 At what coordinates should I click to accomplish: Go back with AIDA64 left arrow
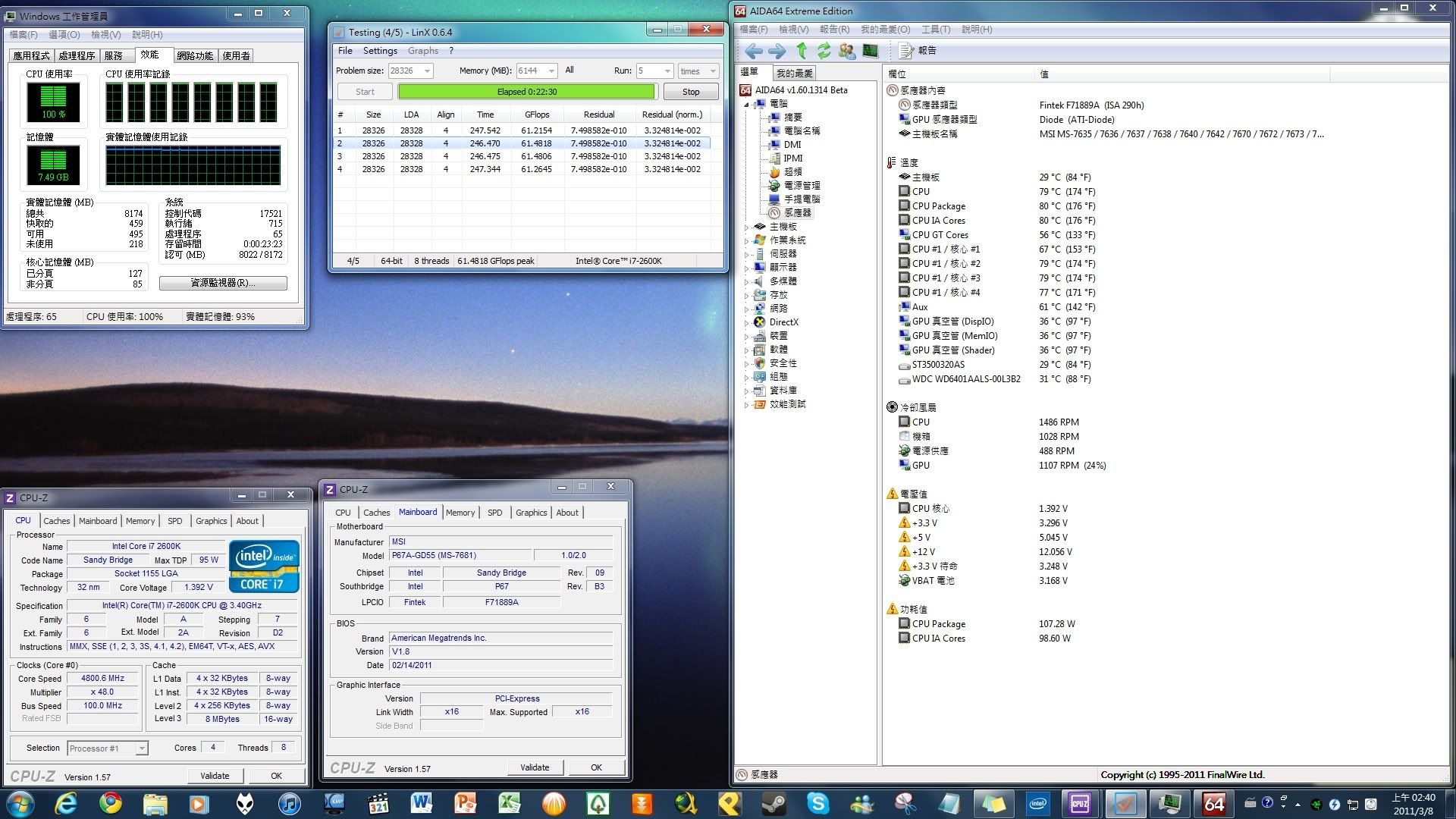pos(754,51)
